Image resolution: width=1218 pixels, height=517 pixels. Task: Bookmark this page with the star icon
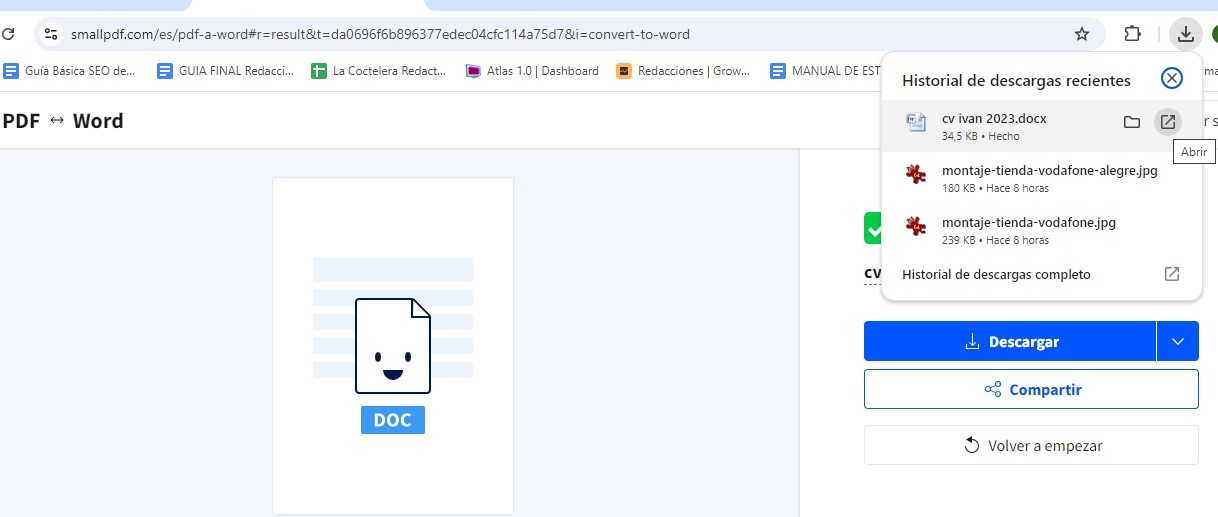click(1081, 34)
